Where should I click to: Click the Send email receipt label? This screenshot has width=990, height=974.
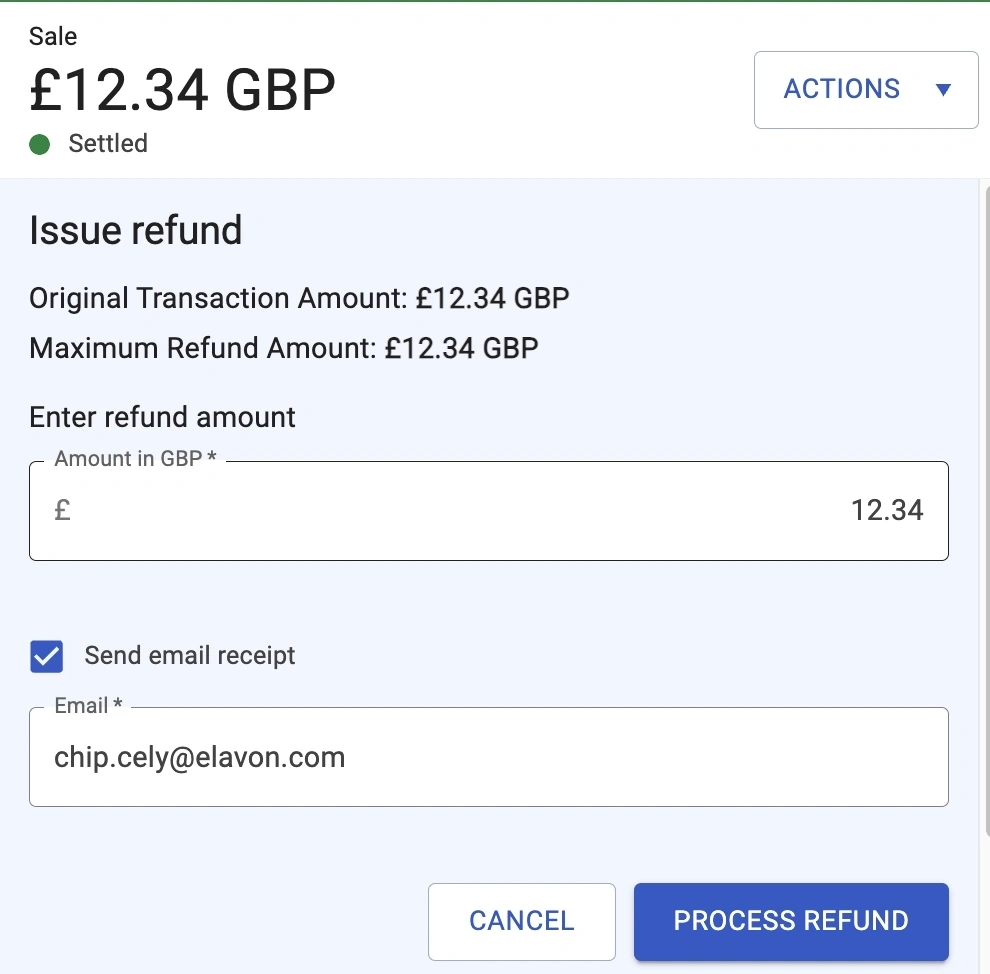[x=190, y=656]
